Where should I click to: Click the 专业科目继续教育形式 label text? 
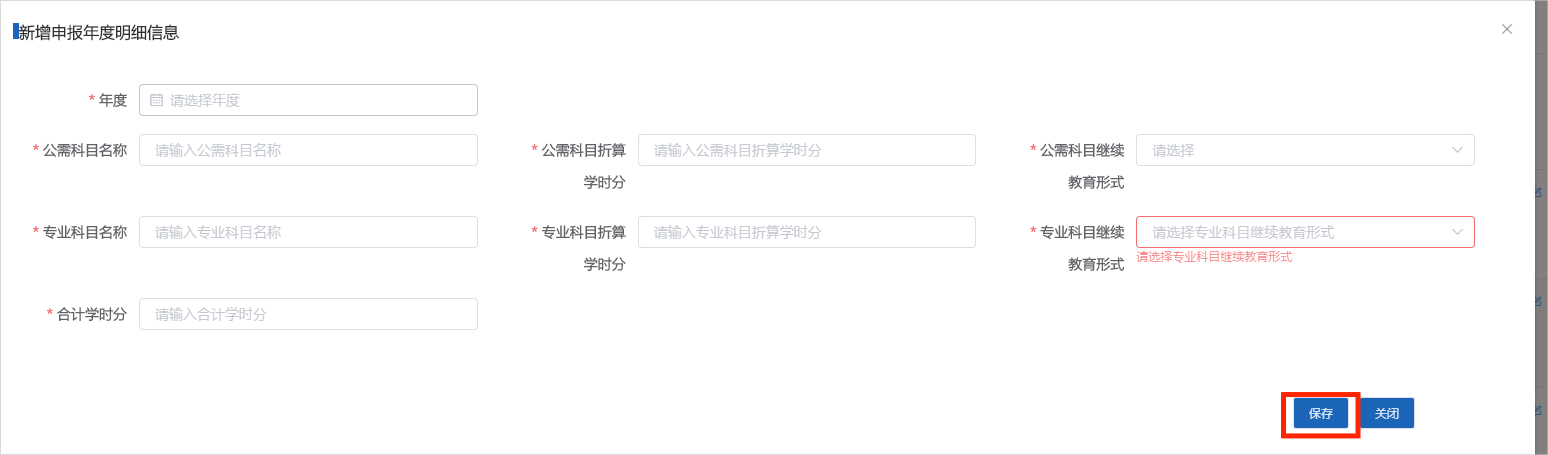[x=1082, y=232]
